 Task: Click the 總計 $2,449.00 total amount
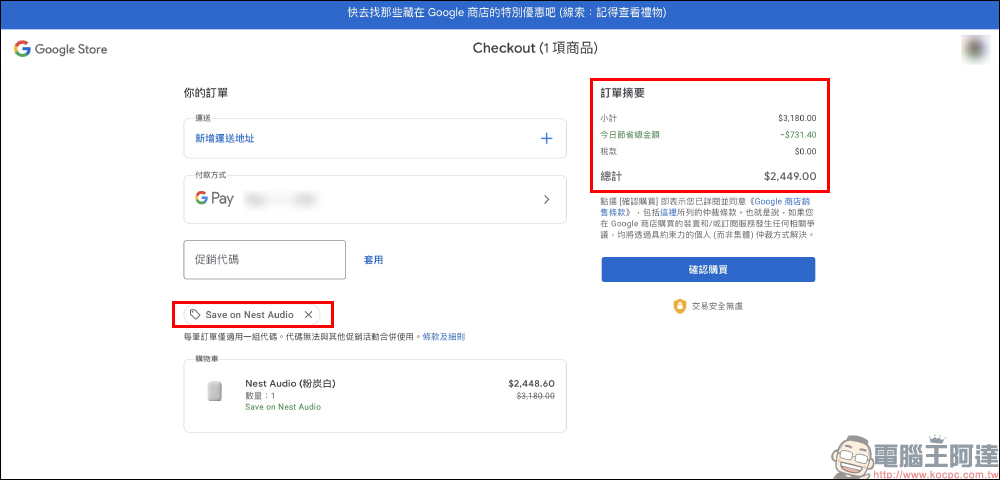(790, 177)
